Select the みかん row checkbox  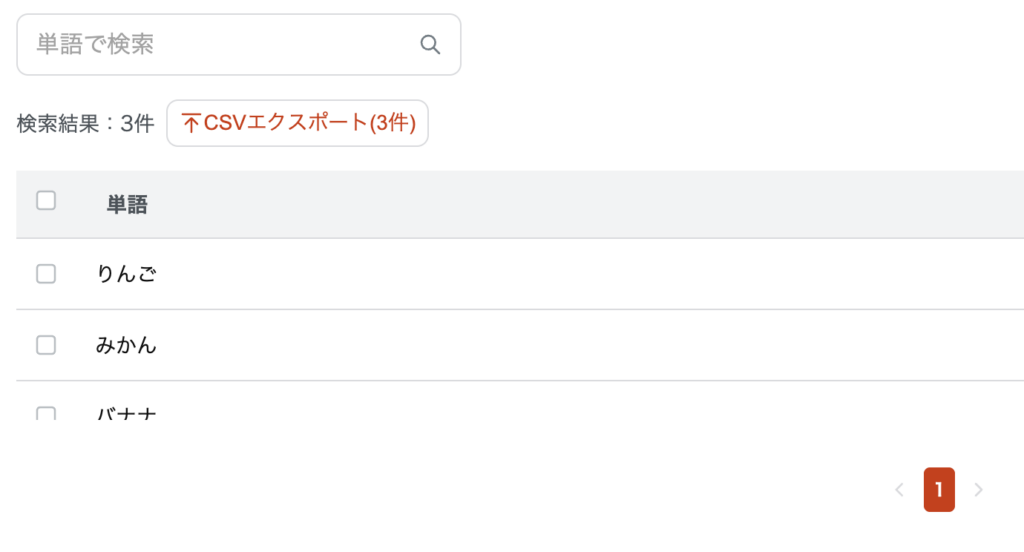(x=46, y=345)
